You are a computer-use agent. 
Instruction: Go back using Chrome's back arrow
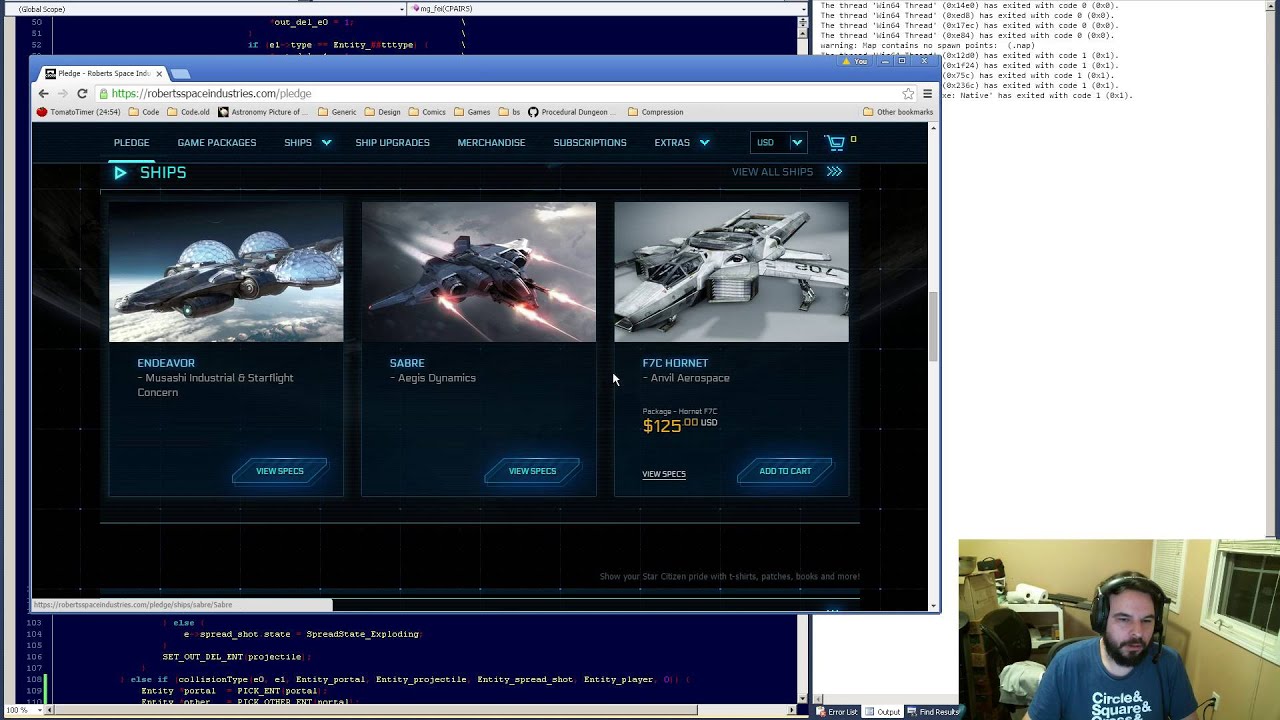point(43,93)
